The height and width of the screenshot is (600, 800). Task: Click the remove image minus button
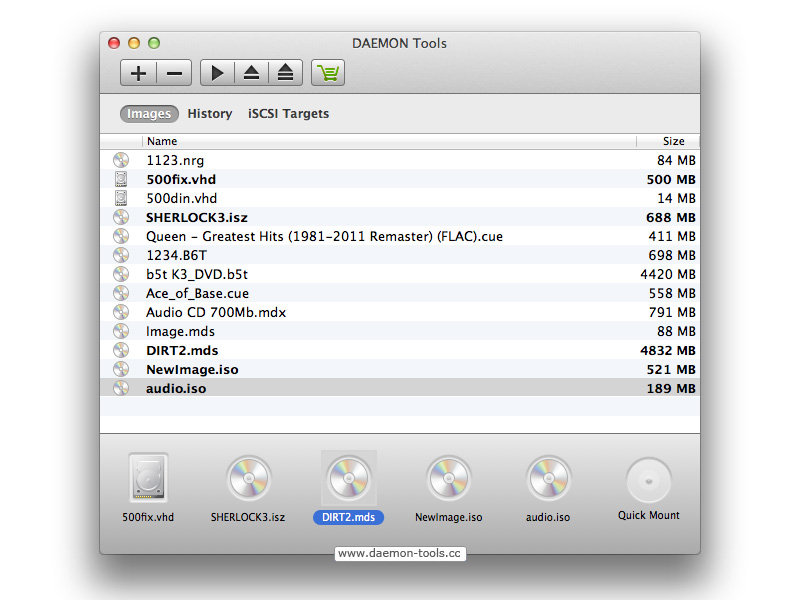point(174,73)
